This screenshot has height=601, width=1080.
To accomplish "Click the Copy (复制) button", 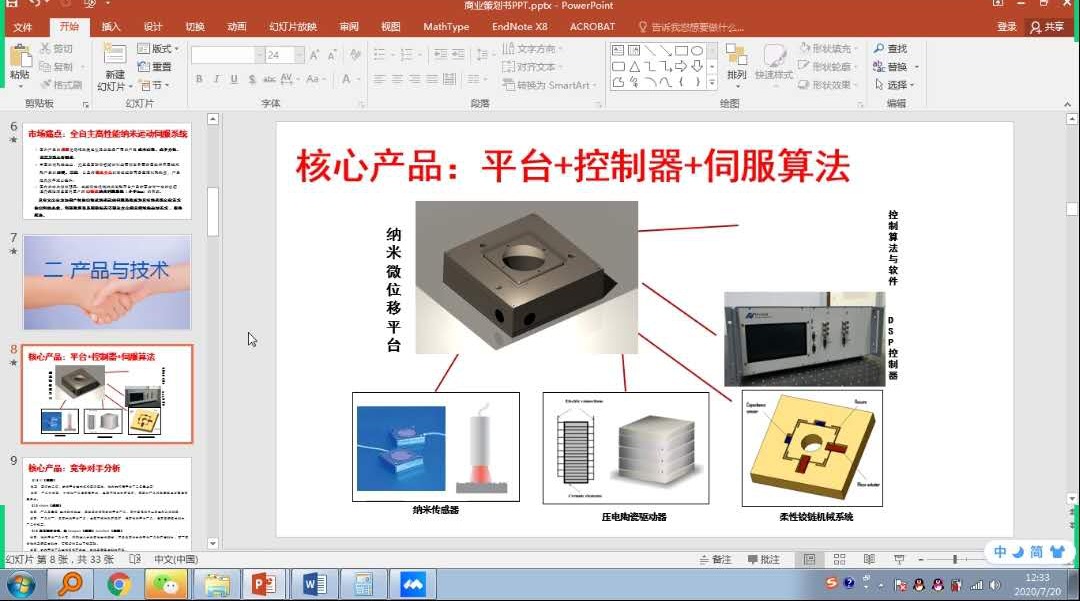I will 56,67.
